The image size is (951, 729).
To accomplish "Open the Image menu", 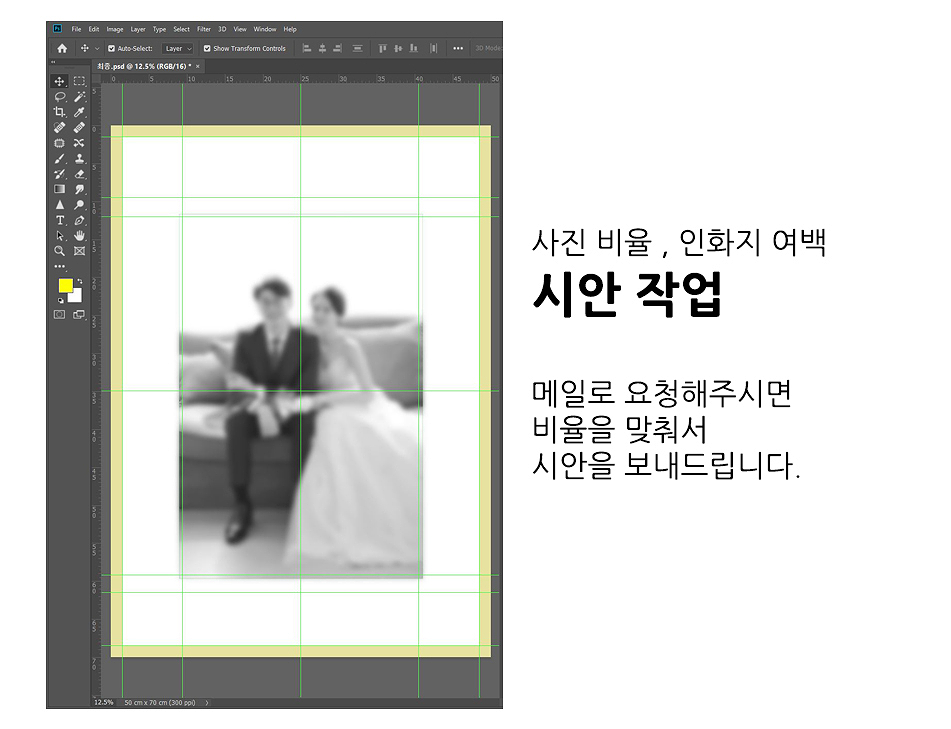I will (x=115, y=29).
